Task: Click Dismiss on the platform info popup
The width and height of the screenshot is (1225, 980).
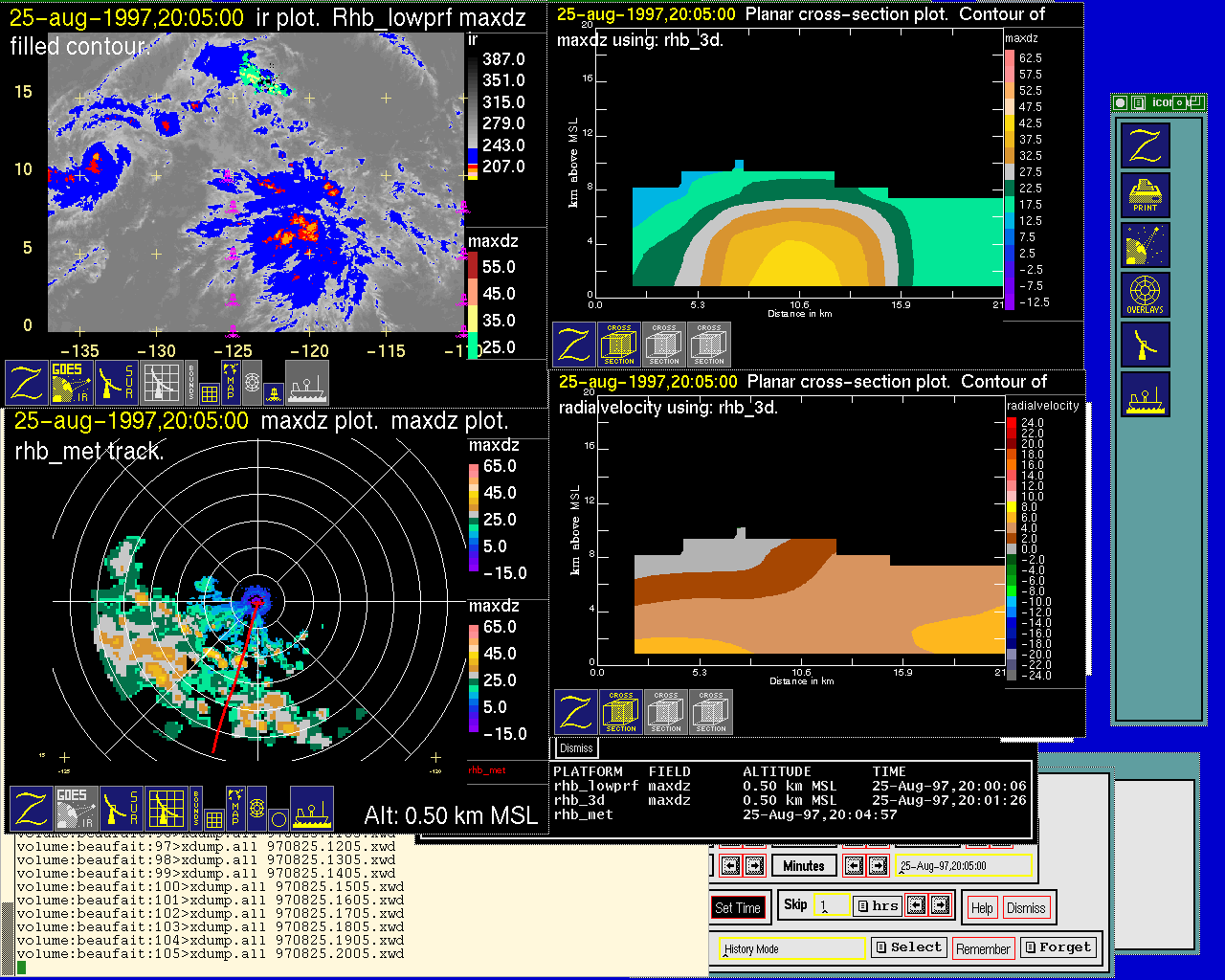Action: point(576,748)
